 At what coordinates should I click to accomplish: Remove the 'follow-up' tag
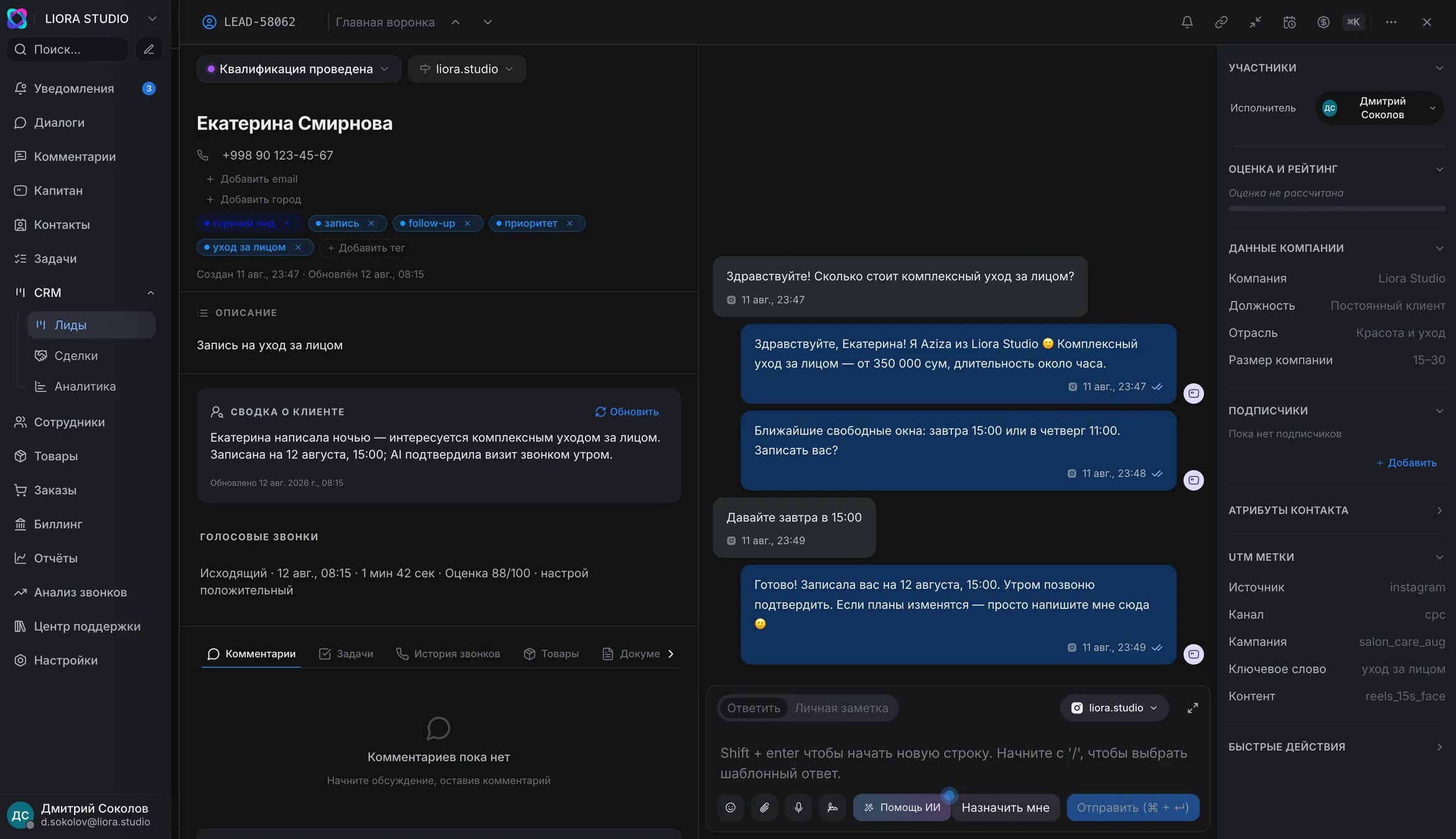click(x=467, y=223)
